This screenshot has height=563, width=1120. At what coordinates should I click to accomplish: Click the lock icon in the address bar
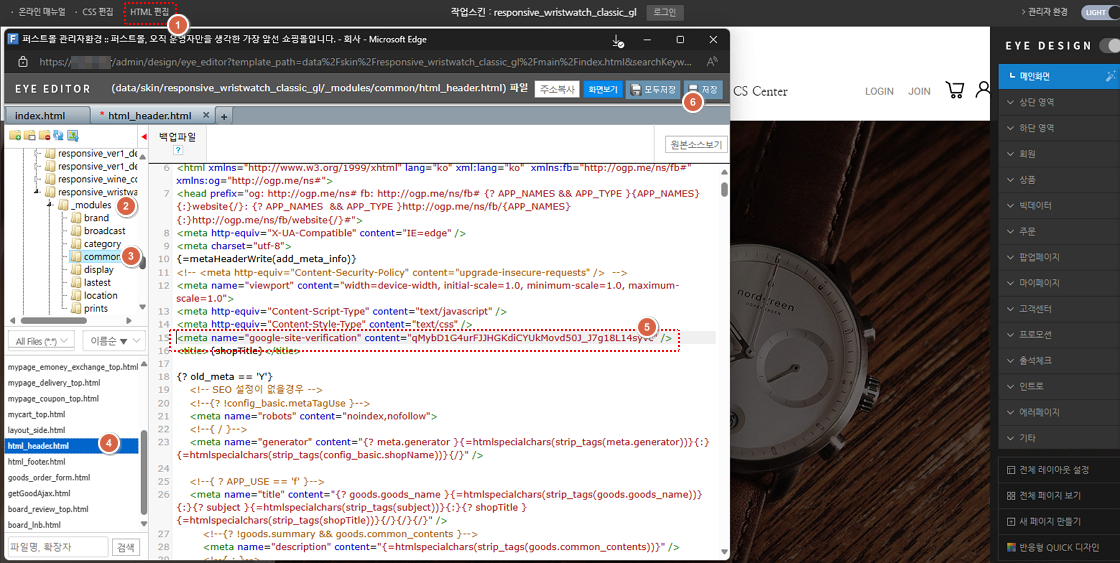pos(22,62)
